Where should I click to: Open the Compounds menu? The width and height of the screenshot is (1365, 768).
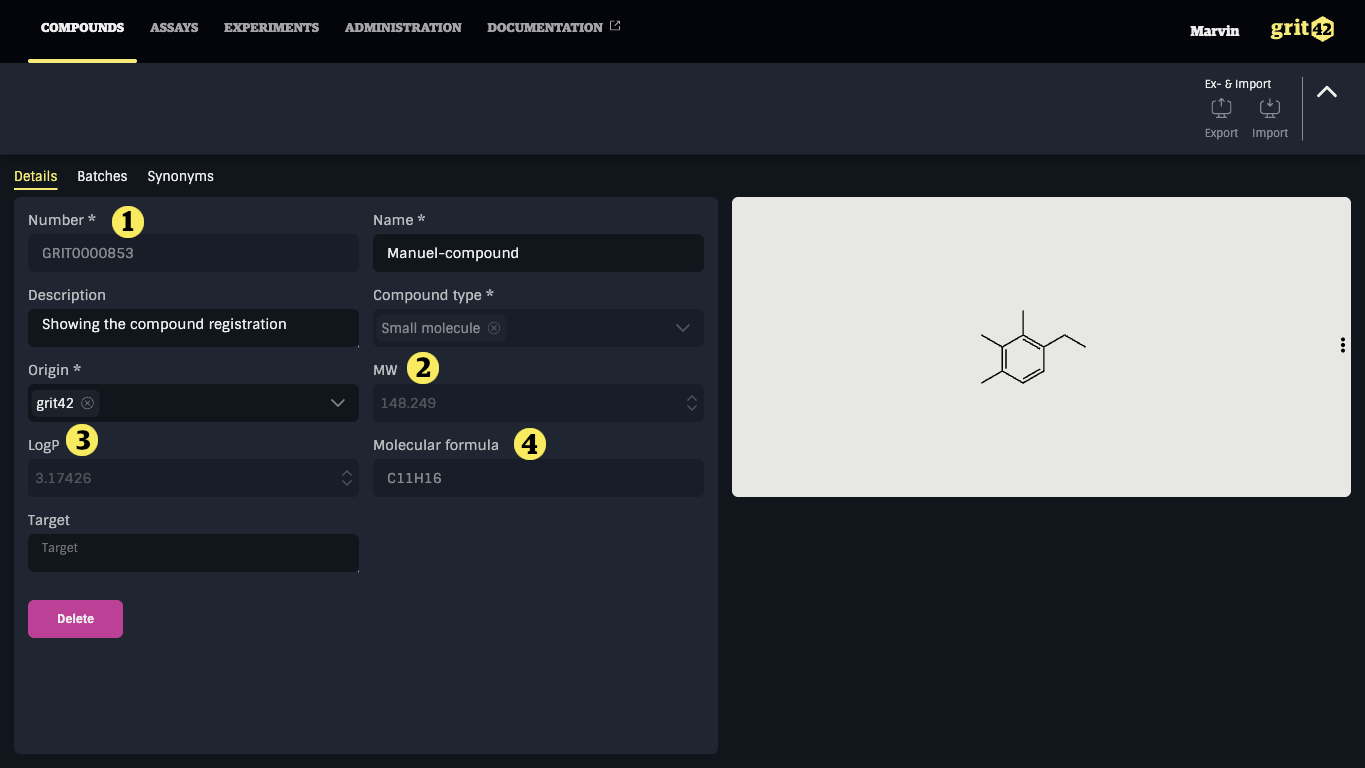coord(82,28)
